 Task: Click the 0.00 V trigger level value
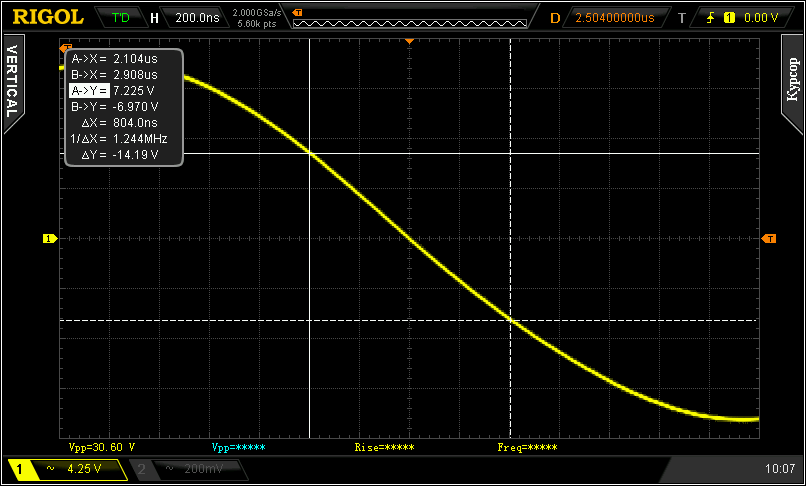pyautogui.click(x=761, y=18)
